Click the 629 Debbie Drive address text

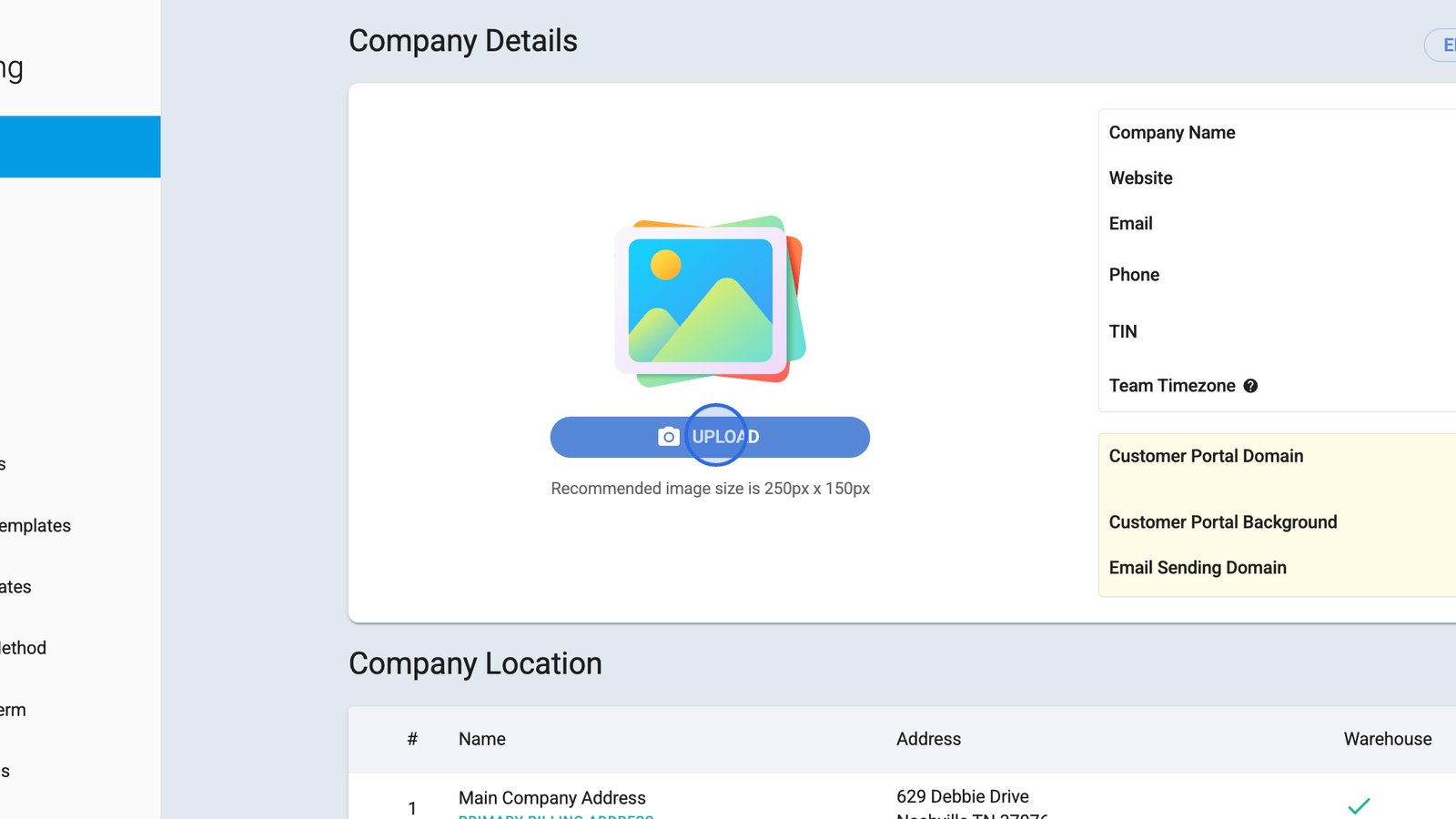click(x=962, y=796)
